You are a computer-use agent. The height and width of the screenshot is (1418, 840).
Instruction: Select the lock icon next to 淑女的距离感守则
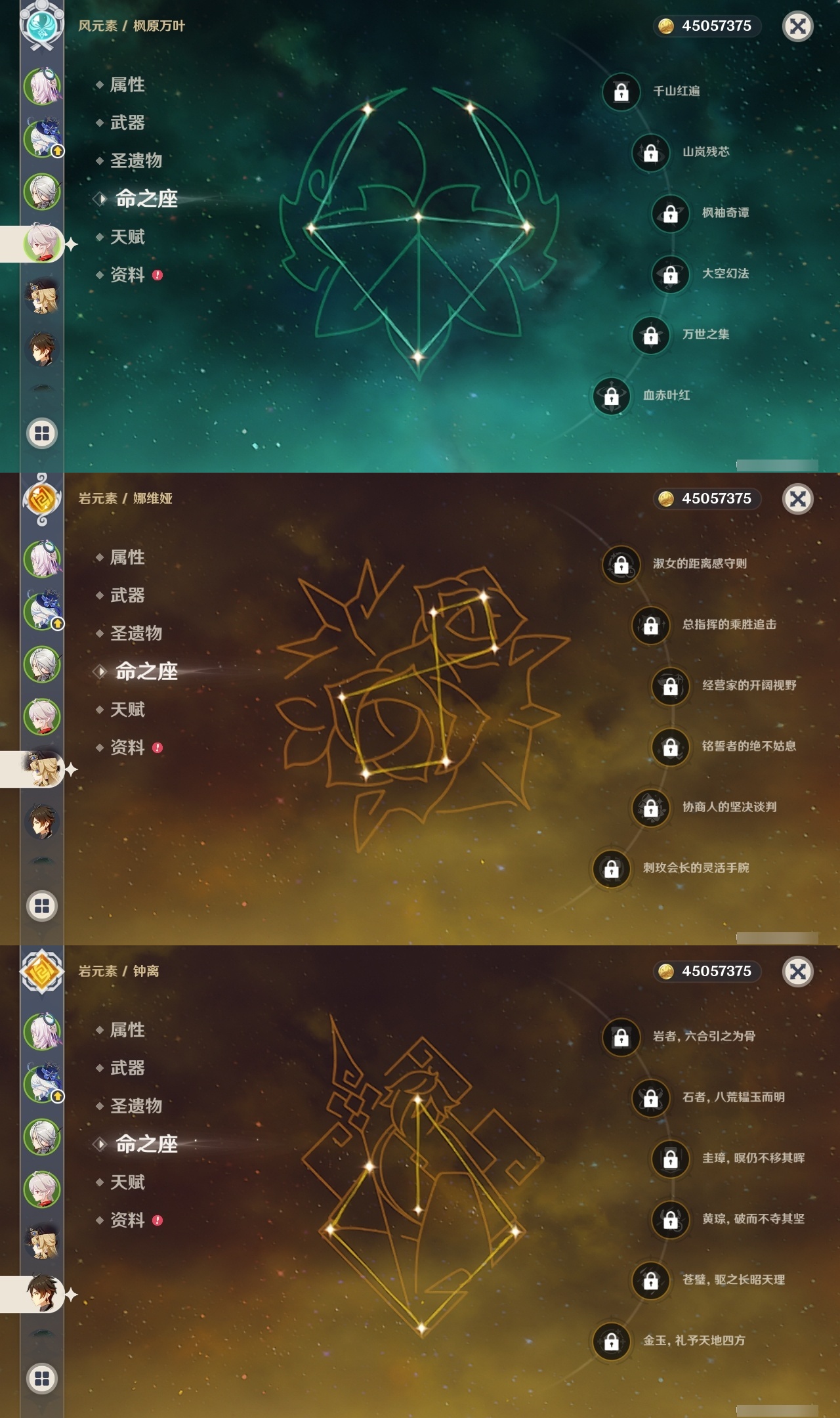(621, 565)
